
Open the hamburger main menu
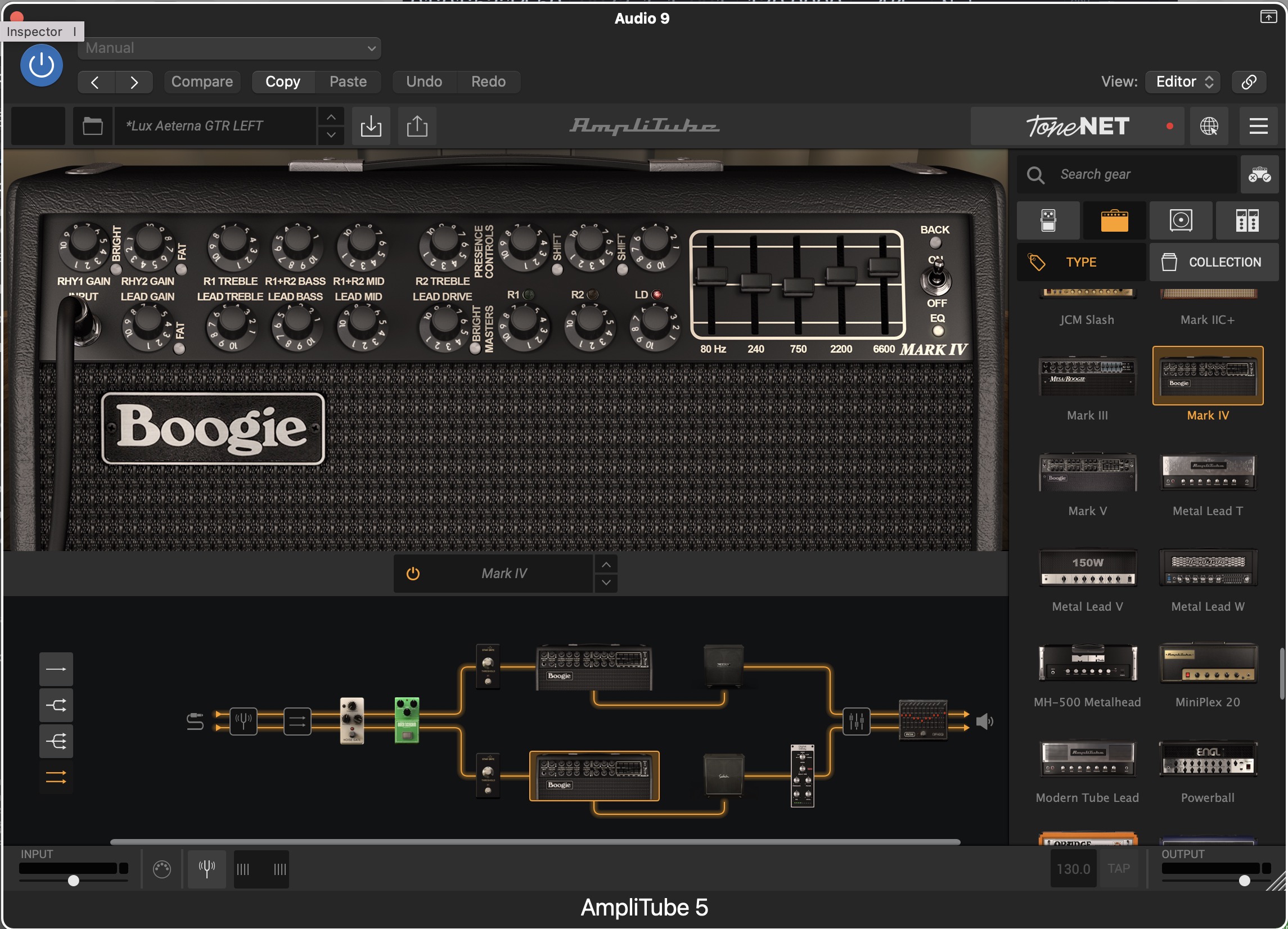click(1258, 125)
